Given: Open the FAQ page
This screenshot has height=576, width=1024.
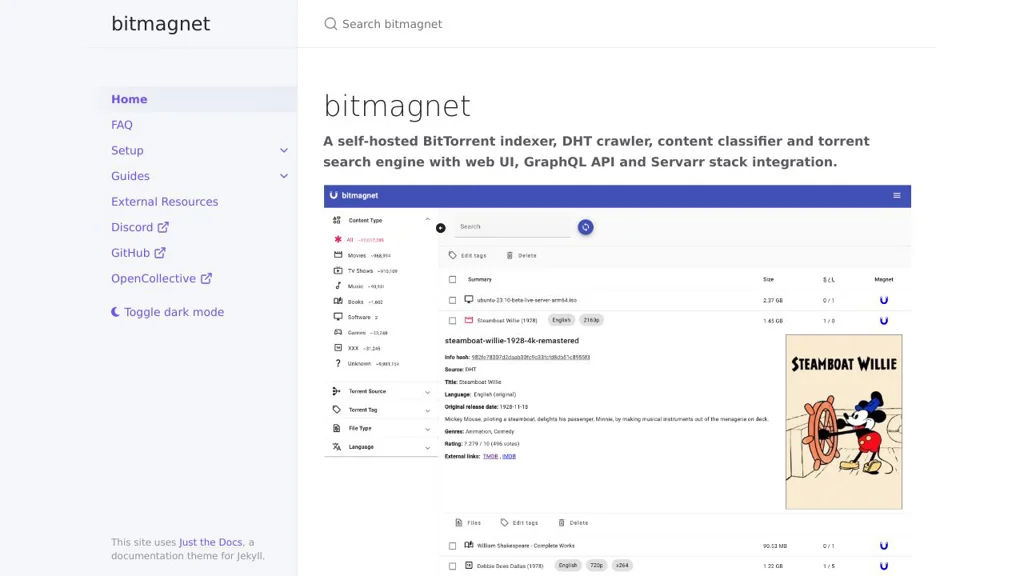Looking at the screenshot, I should (122, 125).
